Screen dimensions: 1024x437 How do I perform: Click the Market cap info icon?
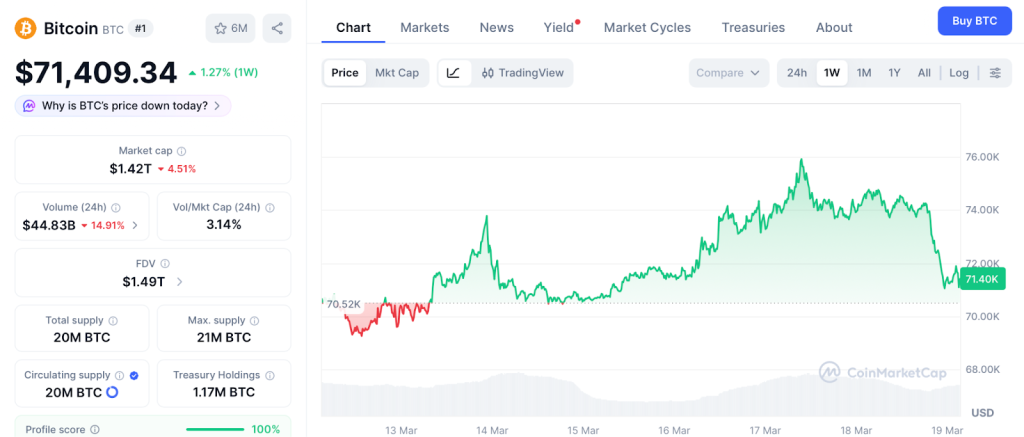(x=181, y=151)
